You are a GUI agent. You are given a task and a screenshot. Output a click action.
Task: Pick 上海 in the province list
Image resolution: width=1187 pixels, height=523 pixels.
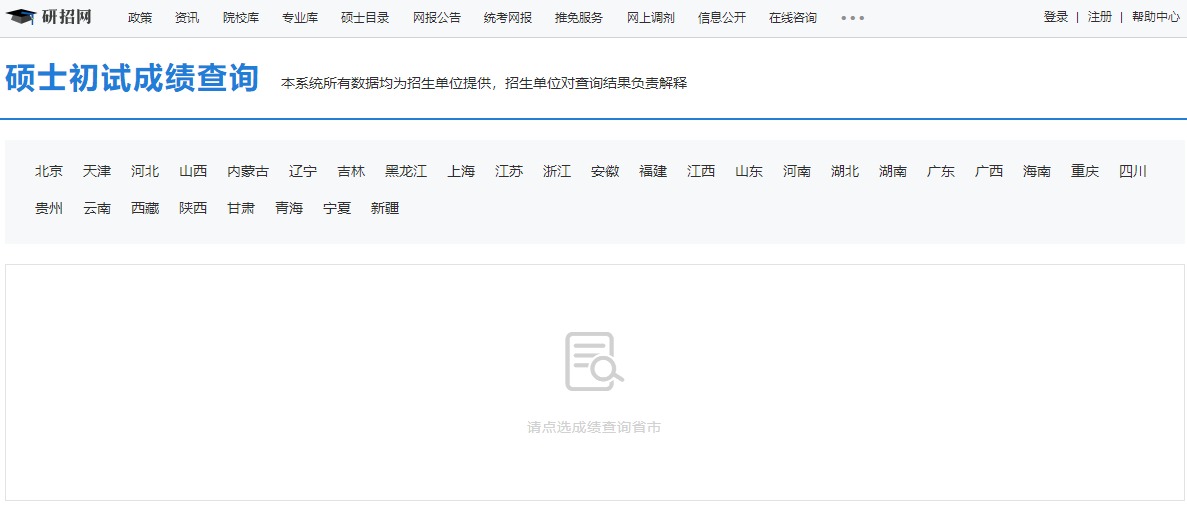[x=461, y=171]
